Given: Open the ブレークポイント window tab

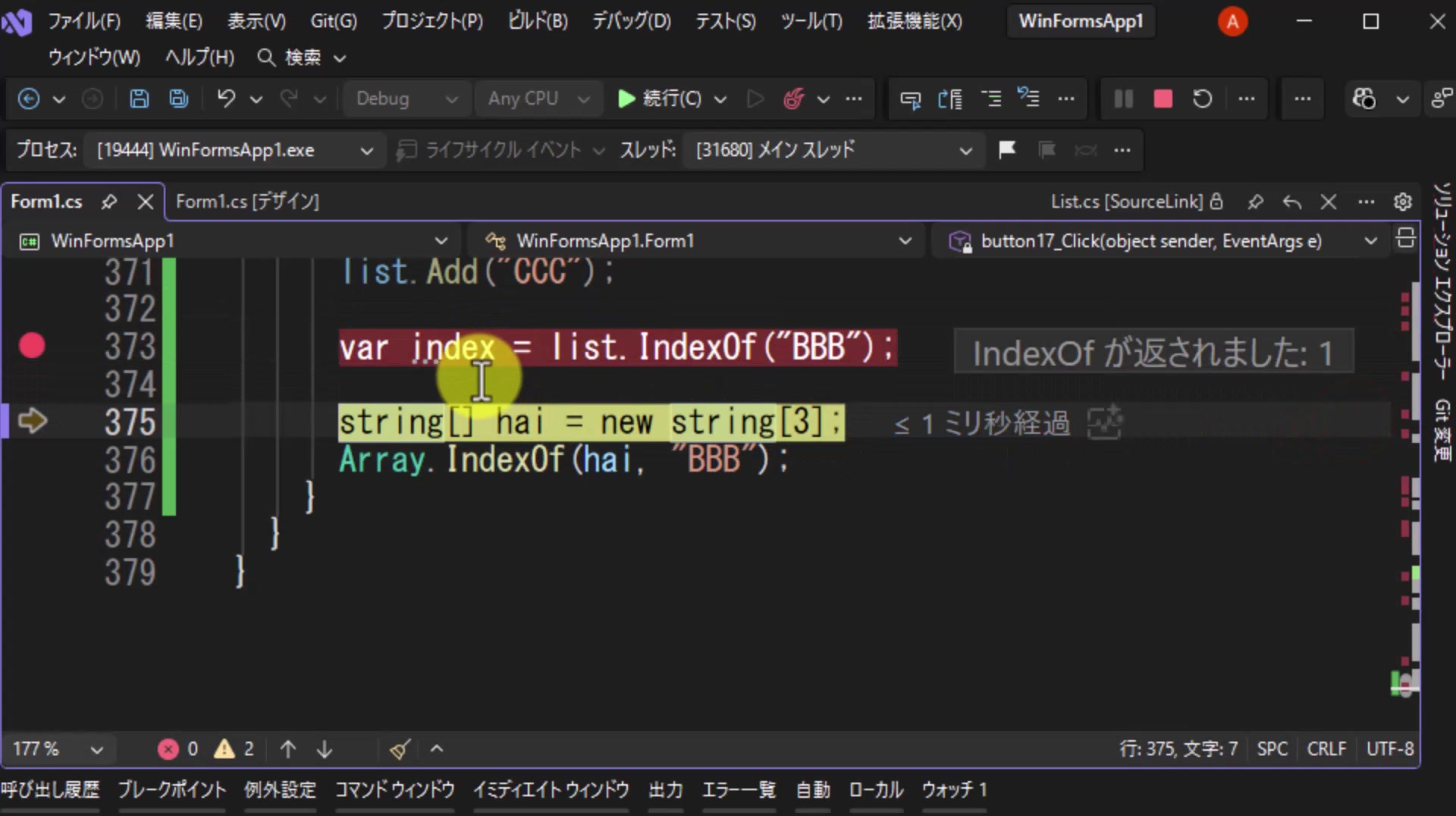Looking at the screenshot, I should pos(172,790).
